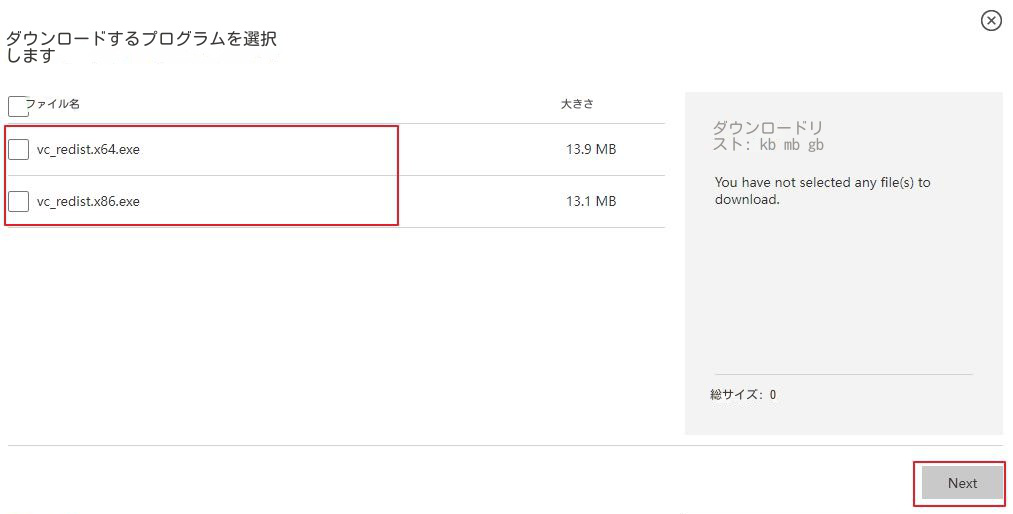1013x514 pixels.
Task: Click the word download in the message
Action: pos(747,200)
